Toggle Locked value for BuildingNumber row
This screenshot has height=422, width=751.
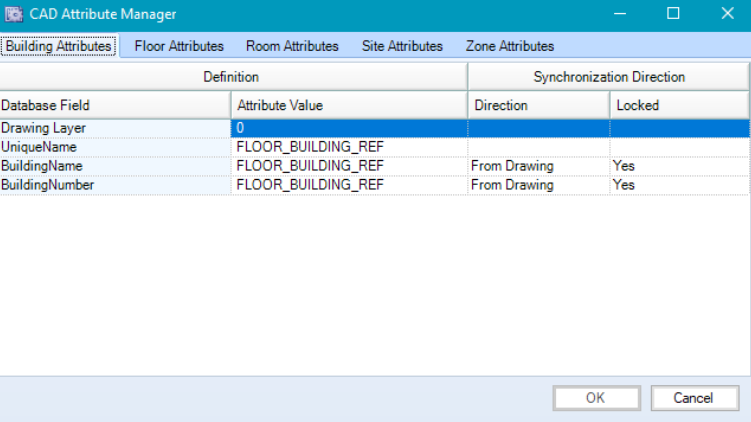click(x=679, y=185)
